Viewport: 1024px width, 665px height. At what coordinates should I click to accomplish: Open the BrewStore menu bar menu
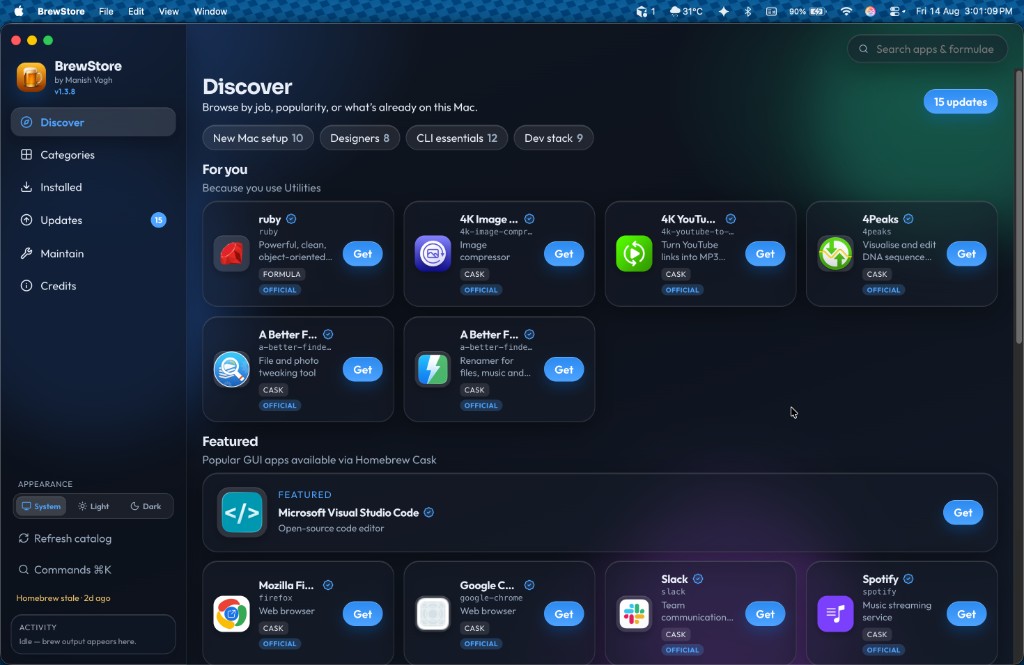[61, 11]
